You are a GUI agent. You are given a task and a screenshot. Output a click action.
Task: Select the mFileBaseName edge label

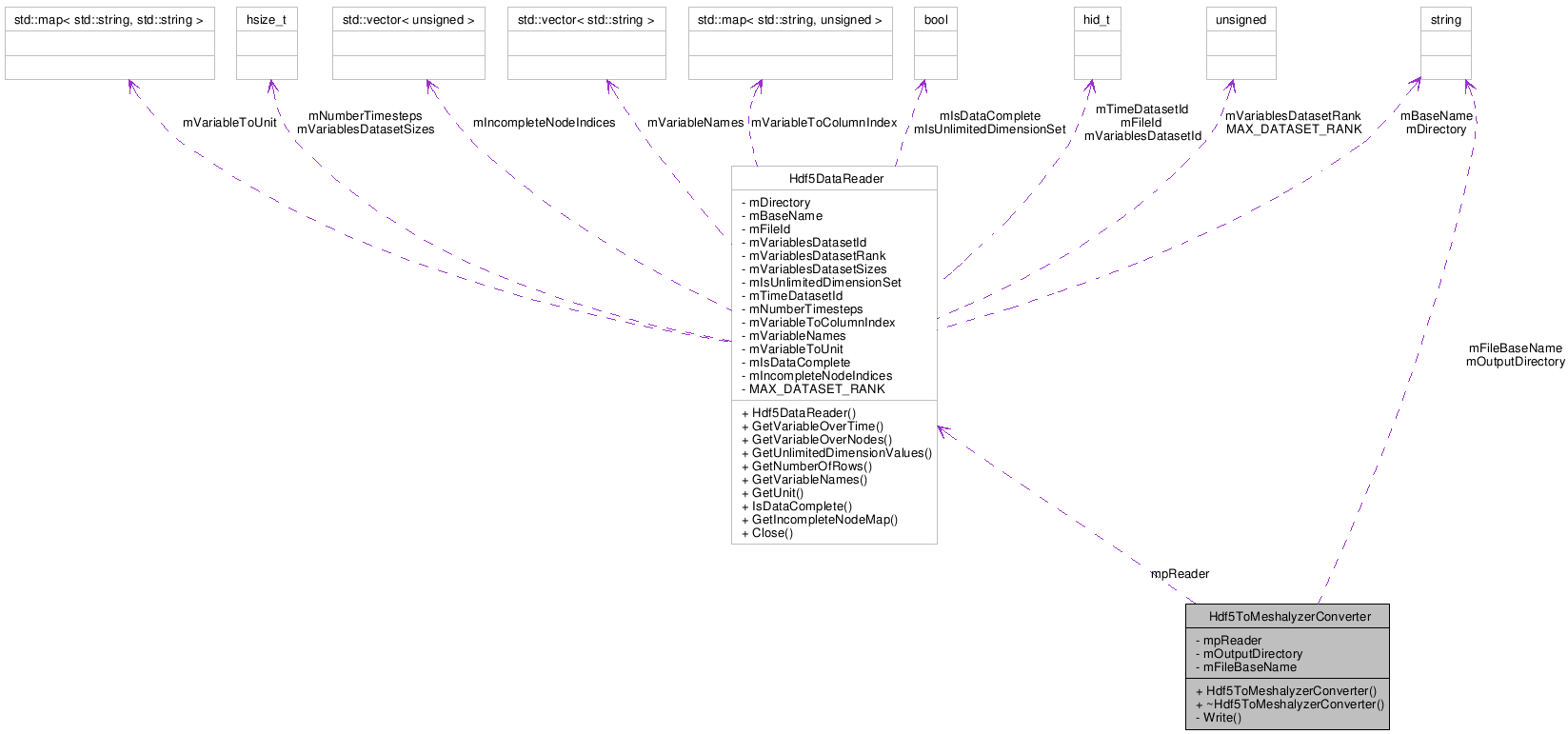pos(1516,348)
